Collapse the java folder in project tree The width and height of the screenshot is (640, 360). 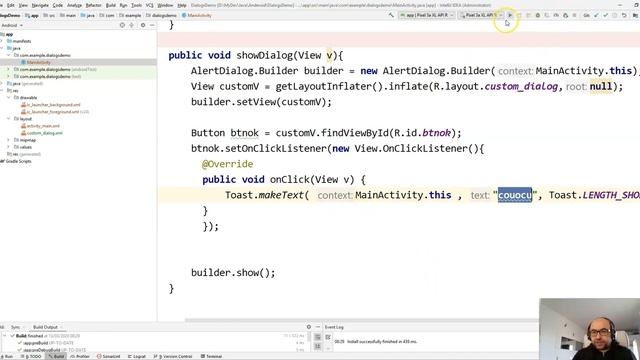(x=2, y=48)
